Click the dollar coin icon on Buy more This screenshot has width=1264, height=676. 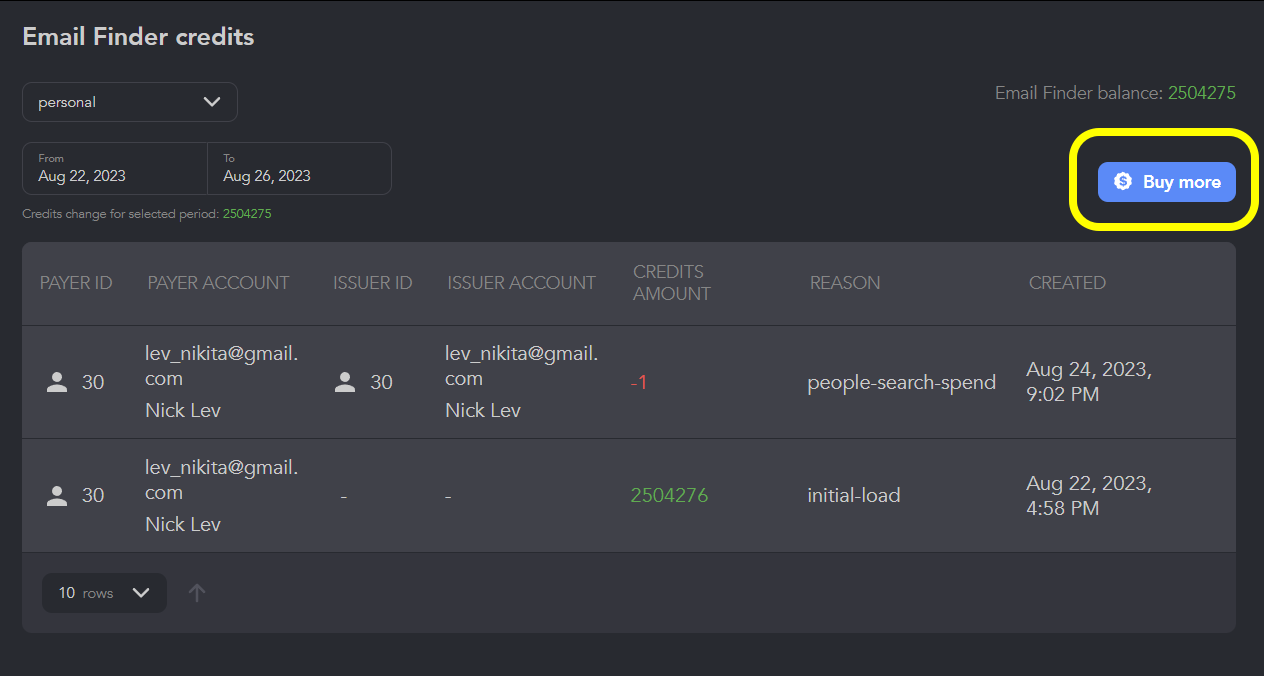[x=1122, y=182]
